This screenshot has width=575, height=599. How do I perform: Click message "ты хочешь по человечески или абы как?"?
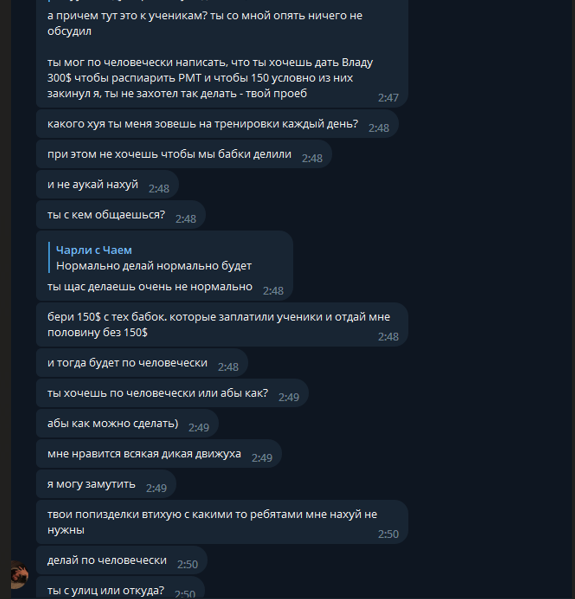172,393
